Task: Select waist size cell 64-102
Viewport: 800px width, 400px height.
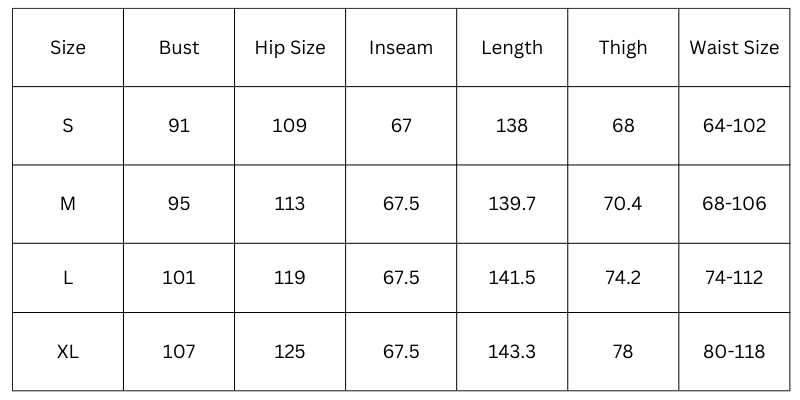Action: tap(734, 126)
